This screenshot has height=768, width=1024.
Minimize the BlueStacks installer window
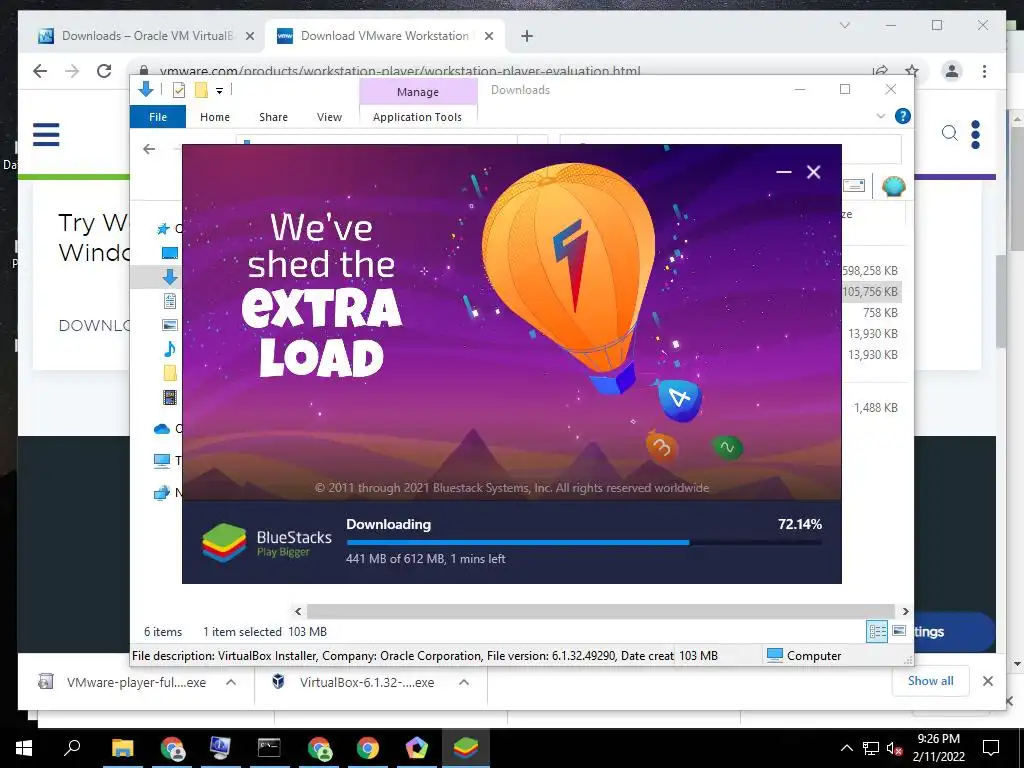coord(784,172)
